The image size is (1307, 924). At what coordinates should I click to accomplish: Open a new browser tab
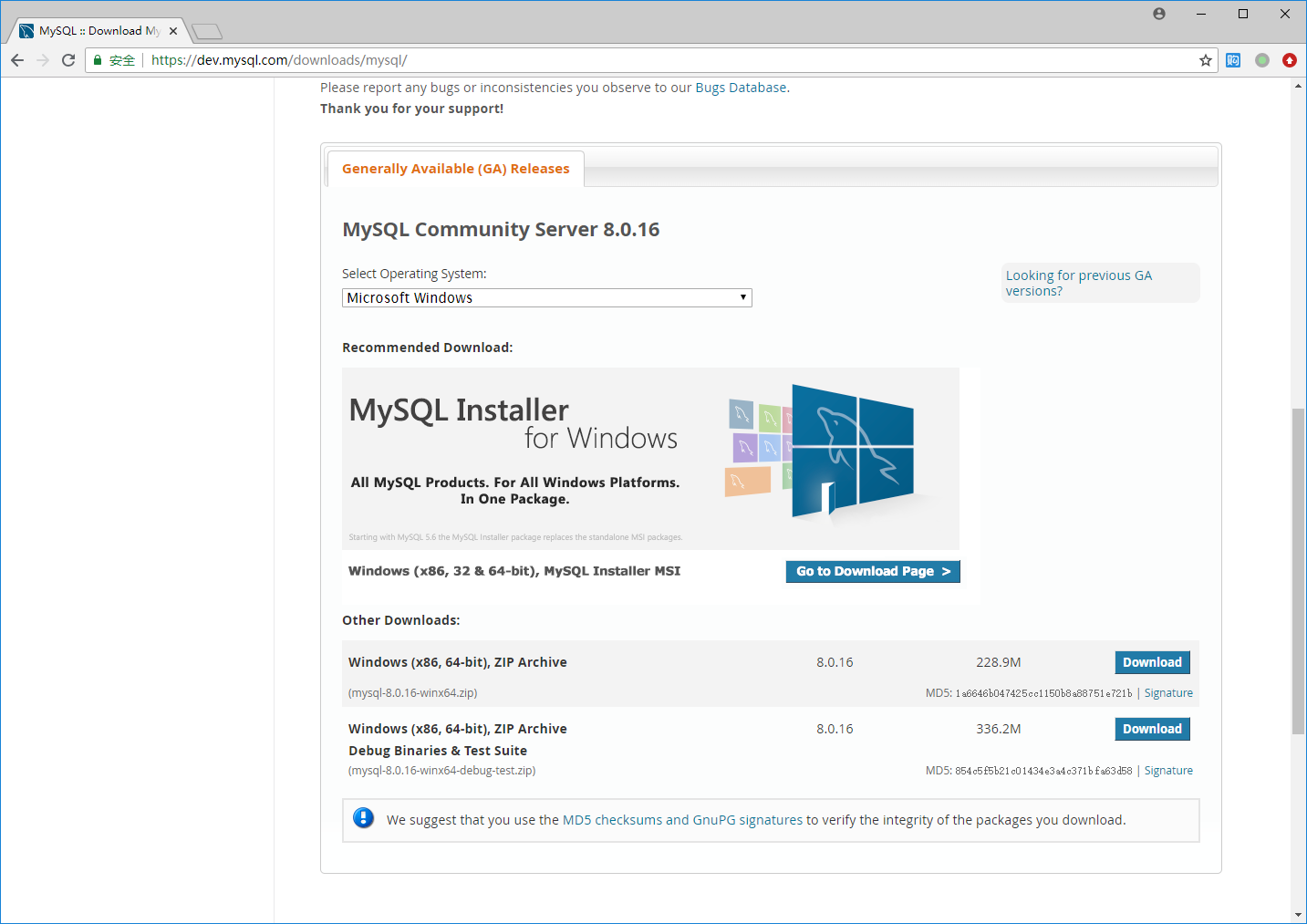tap(207, 32)
